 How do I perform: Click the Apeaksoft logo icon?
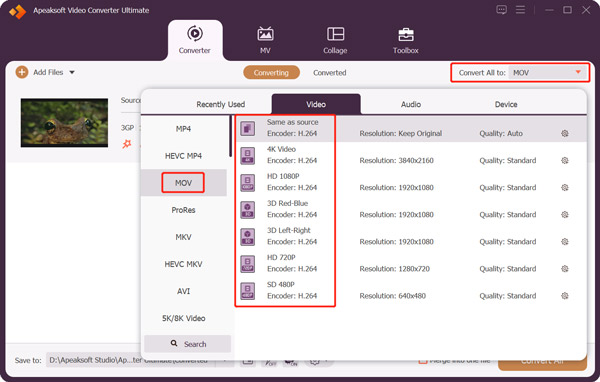(18, 11)
